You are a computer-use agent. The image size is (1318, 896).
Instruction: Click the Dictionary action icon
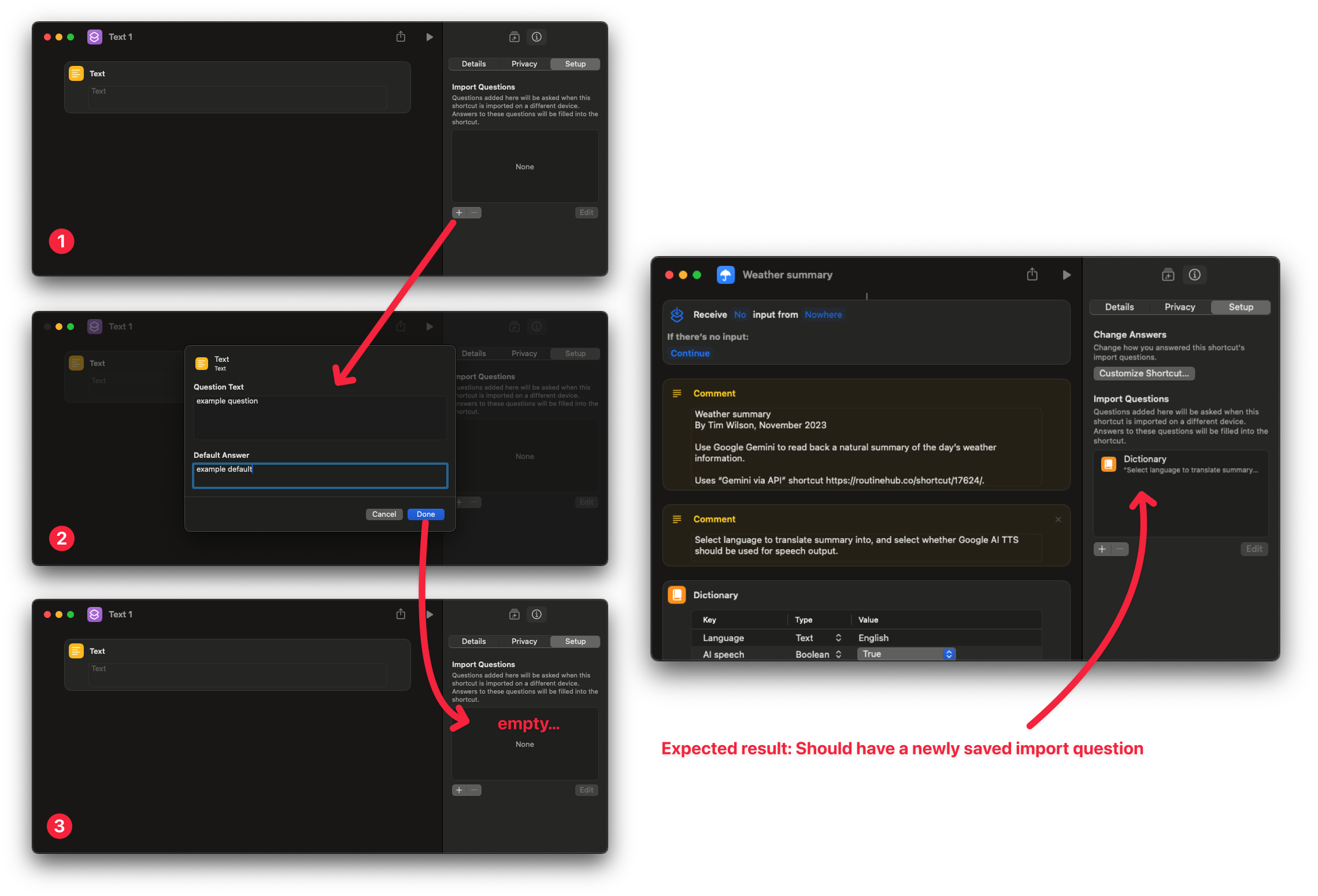click(x=677, y=595)
